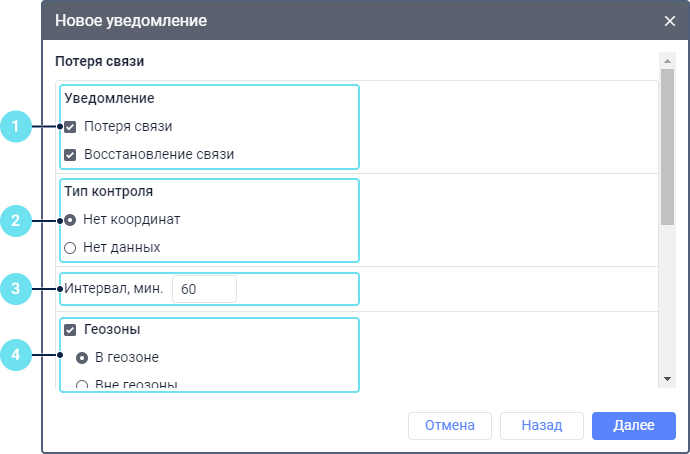The height and width of the screenshot is (454, 690).
Task: Click callout marker number 3
Action: [x=16, y=289]
